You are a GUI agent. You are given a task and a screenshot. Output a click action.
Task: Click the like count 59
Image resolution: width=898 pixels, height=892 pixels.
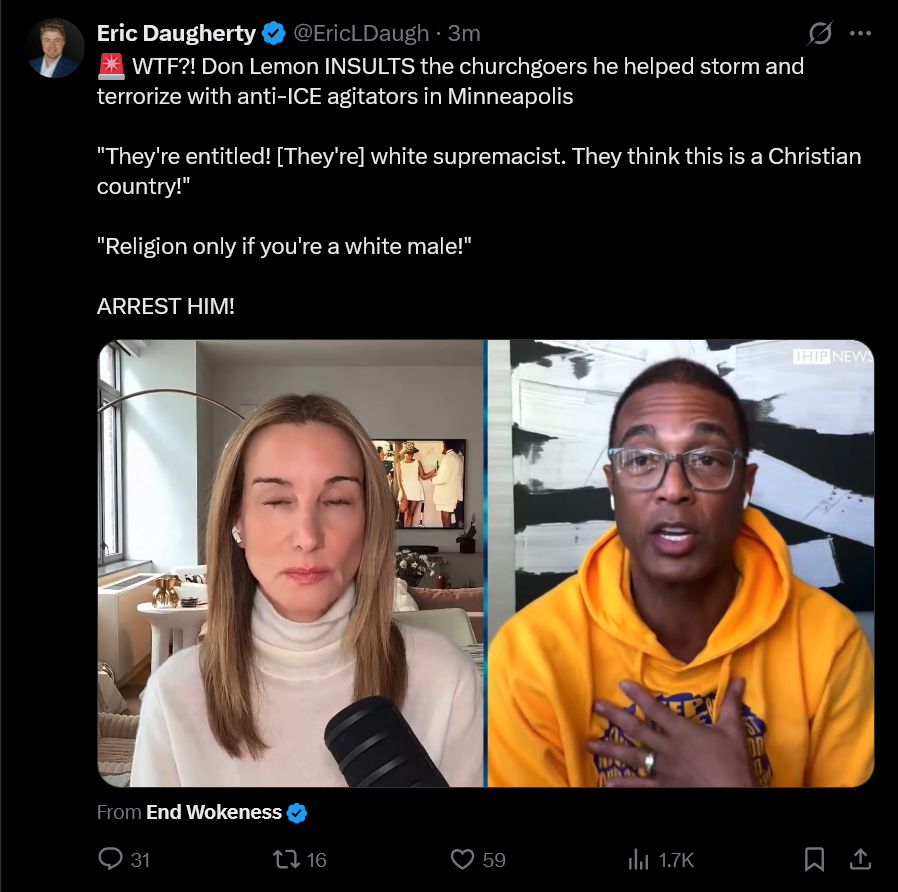tap(494, 860)
